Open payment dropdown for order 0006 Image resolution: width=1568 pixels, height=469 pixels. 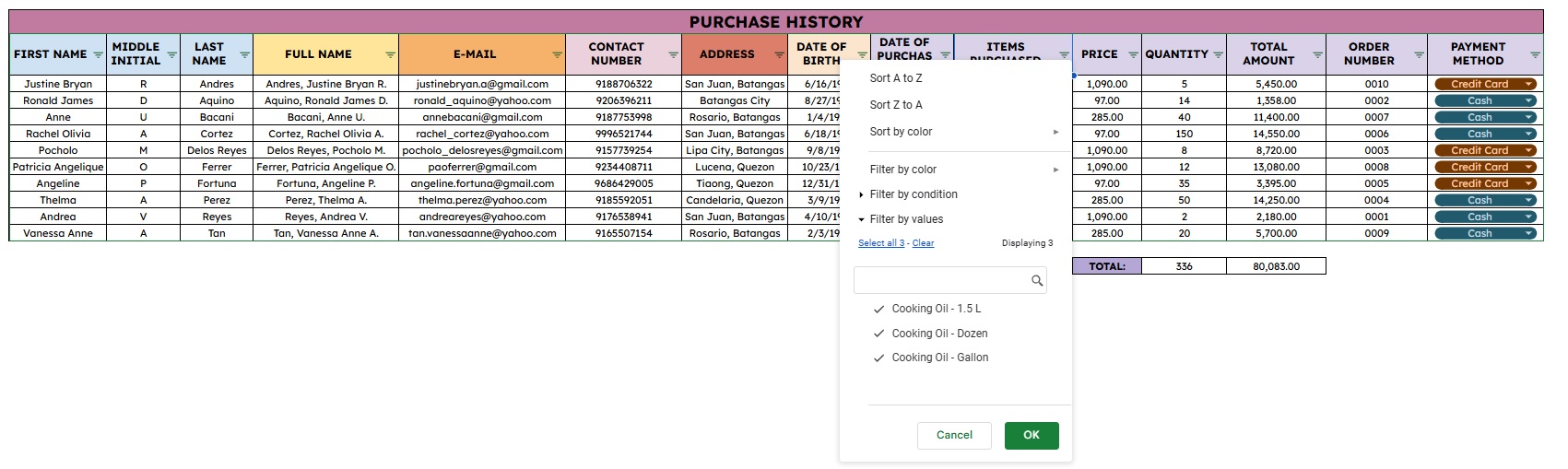pos(1529,134)
